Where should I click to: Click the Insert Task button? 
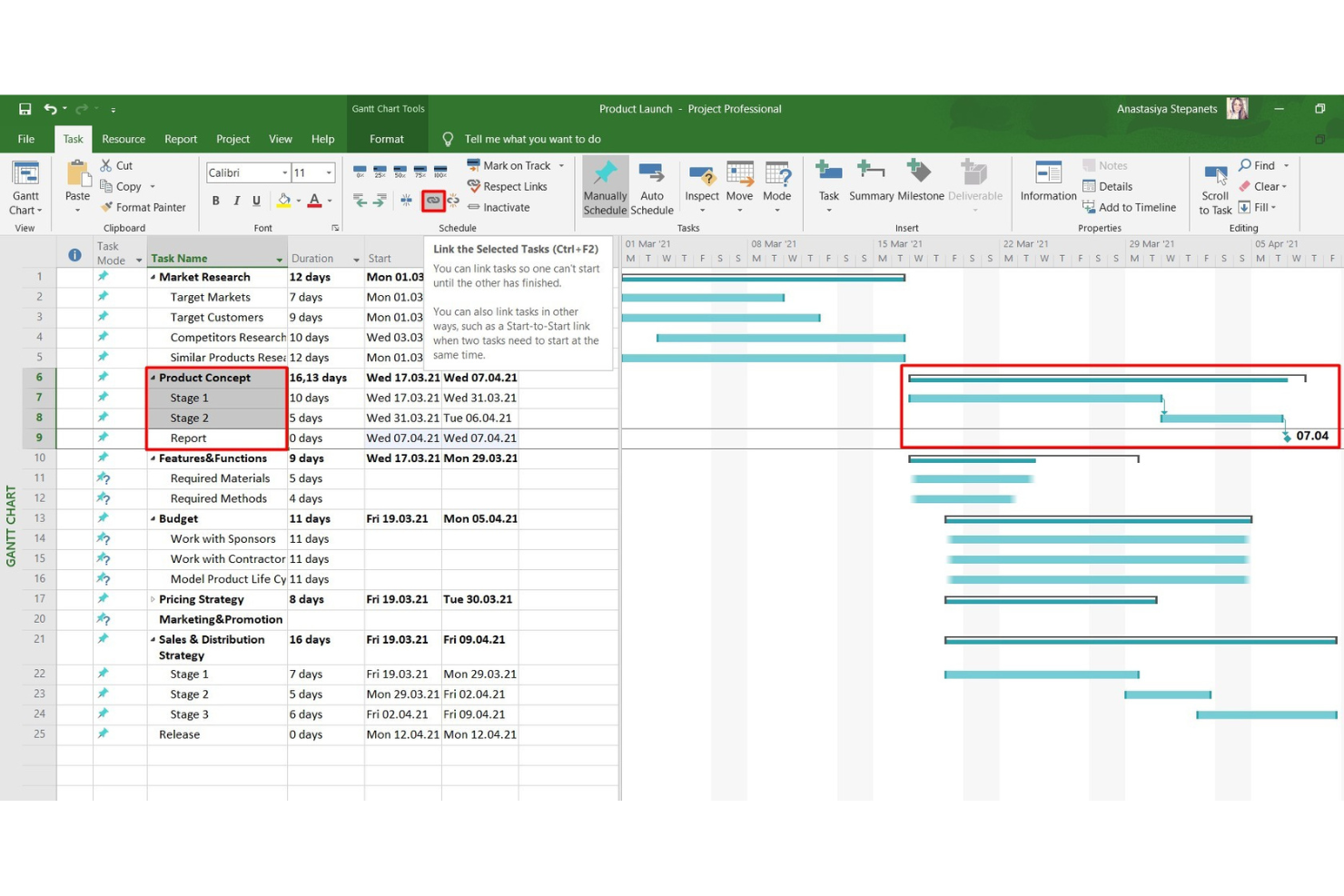(x=828, y=182)
